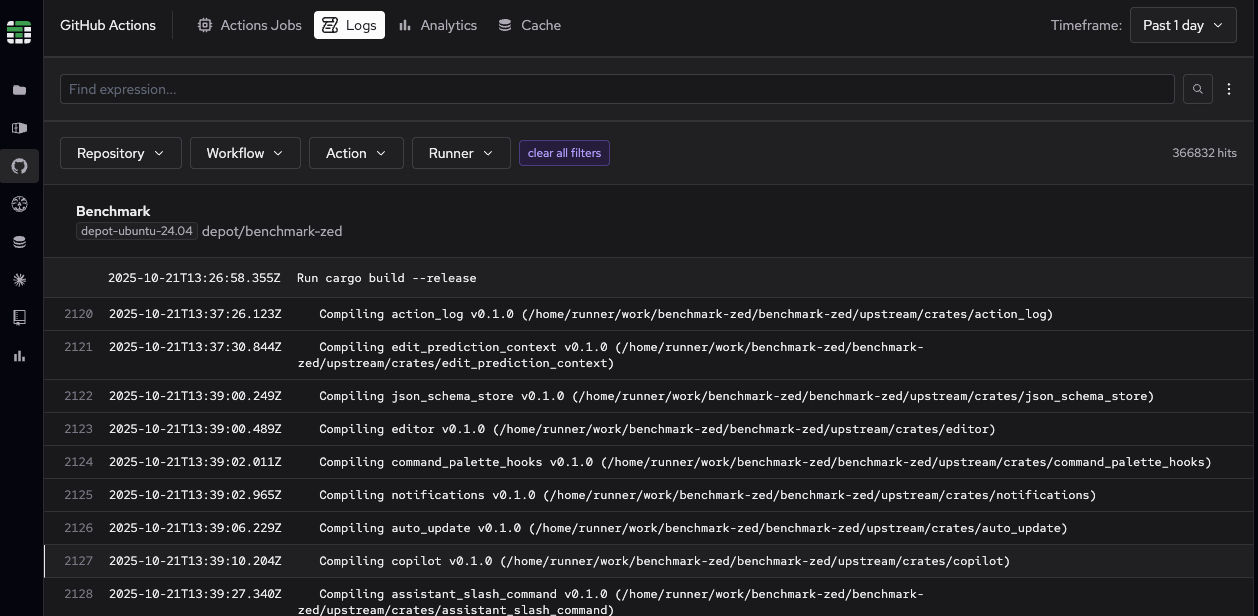The width and height of the screenshot is (1258, 616).
Task: Open the database stack icon in sidebar
Action: click(x=19, y=241)
